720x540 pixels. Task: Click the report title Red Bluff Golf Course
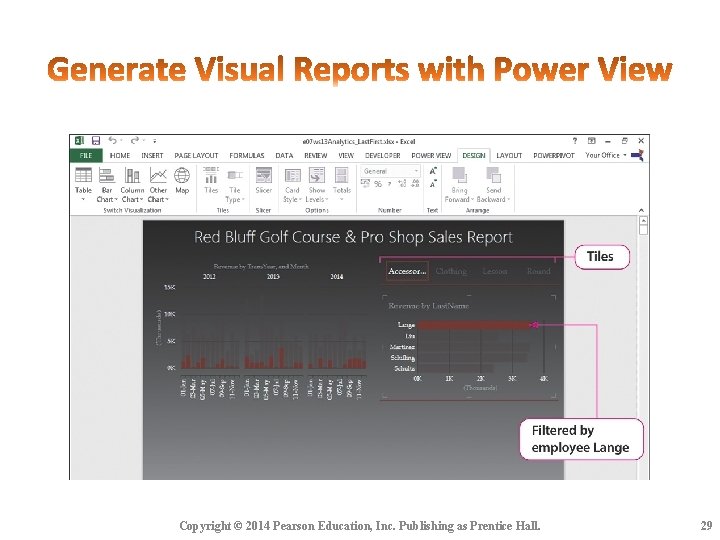353,237
